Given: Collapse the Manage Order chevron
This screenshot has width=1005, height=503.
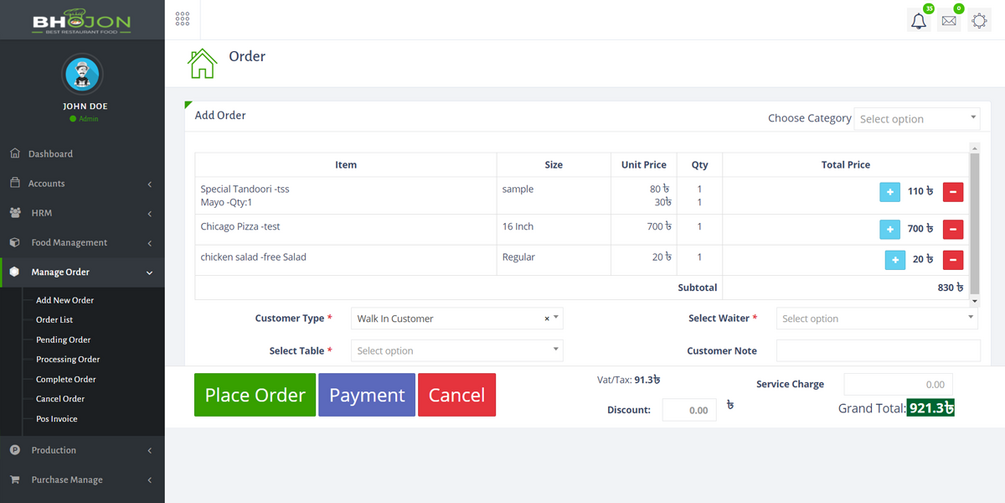Looking at the screenshot, I should coord(149,273).
